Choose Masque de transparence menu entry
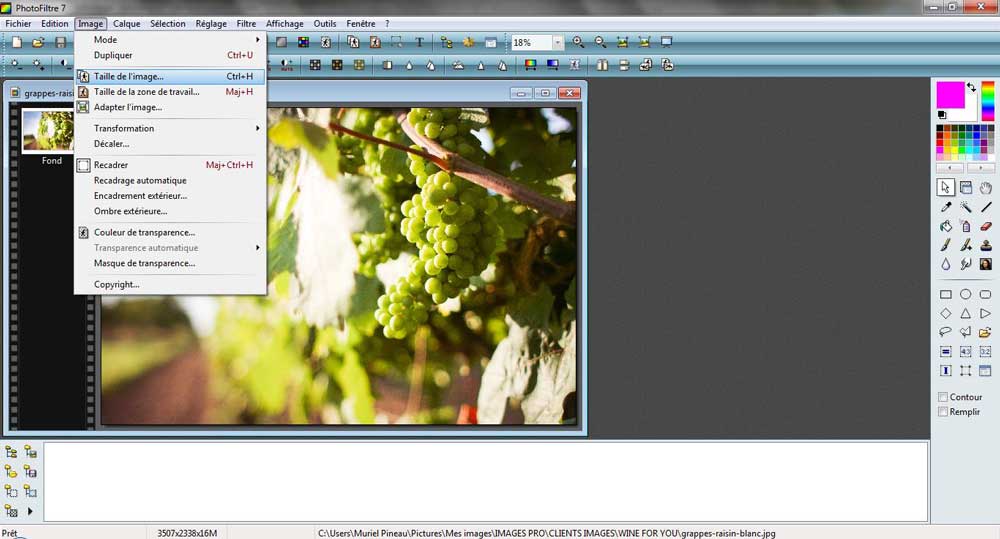This screenshot has height=539, width=1000. pyautogui.click(x=170, y=263)
